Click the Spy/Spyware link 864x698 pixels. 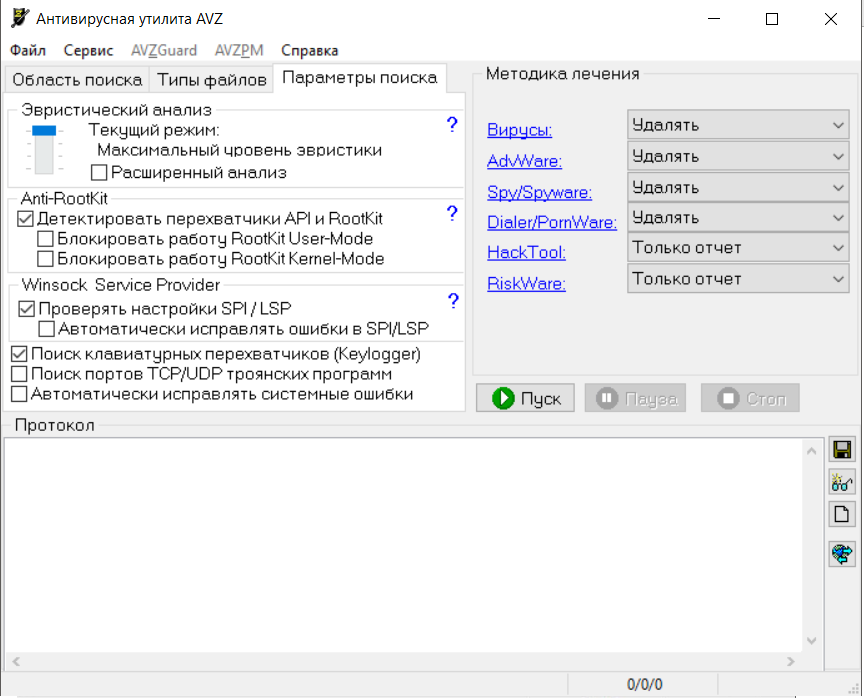tap(539, 192)
